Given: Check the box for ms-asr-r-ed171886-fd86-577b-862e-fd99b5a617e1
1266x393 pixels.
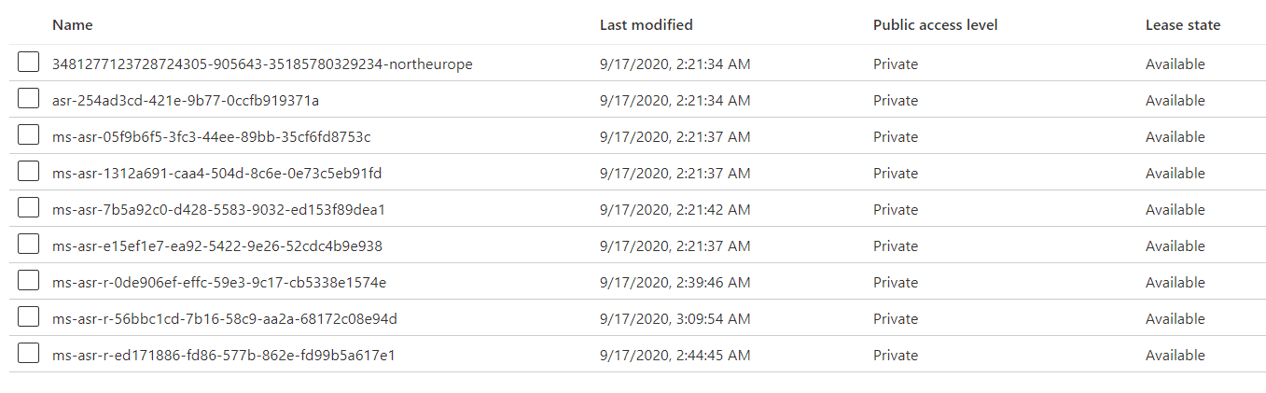Looking at the screenshot, I should tap(28, 354).
